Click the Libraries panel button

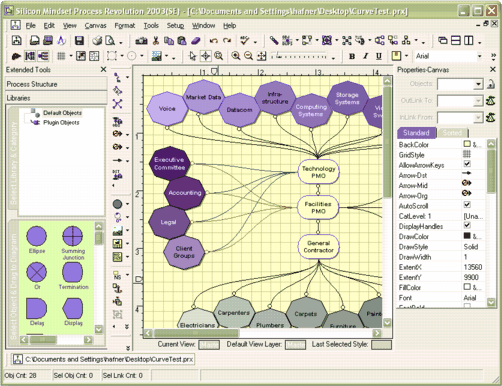pos(56,98)
